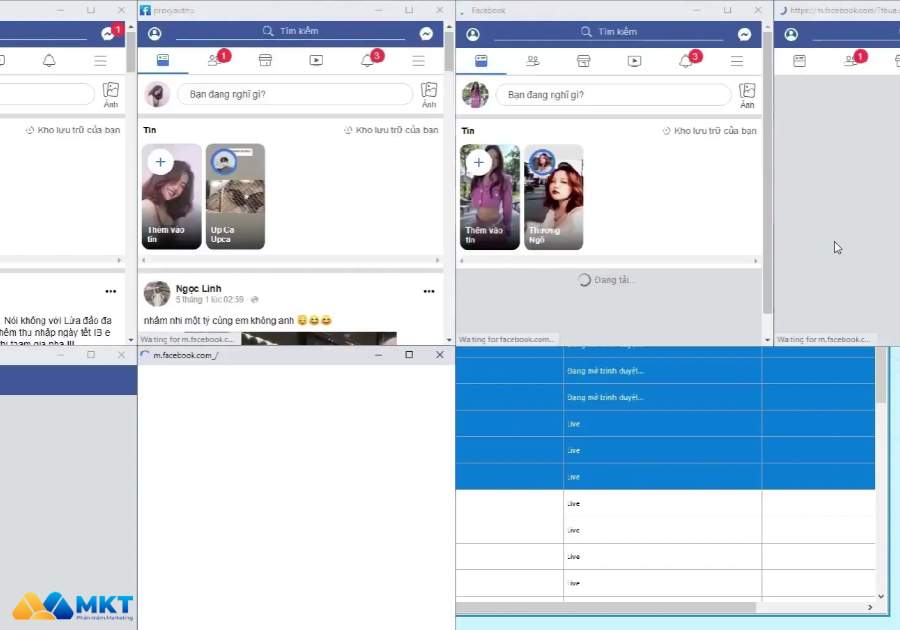Open profile icon in the proxyauth window
This screenshot has width=900, height=630.
point(154,34)
